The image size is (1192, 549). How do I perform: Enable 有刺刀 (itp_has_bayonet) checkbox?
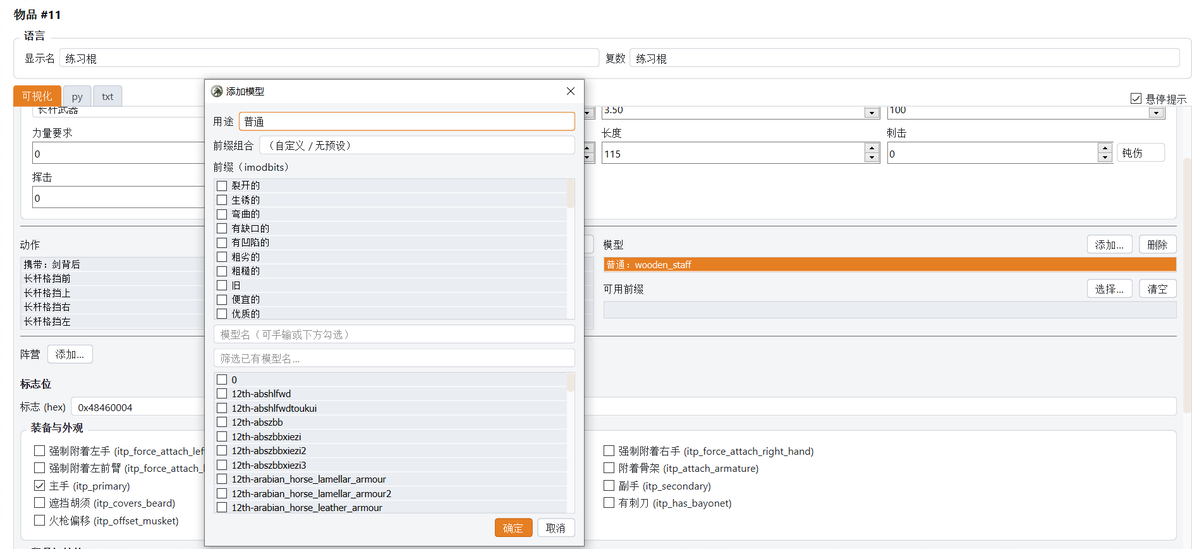(609, 503)
